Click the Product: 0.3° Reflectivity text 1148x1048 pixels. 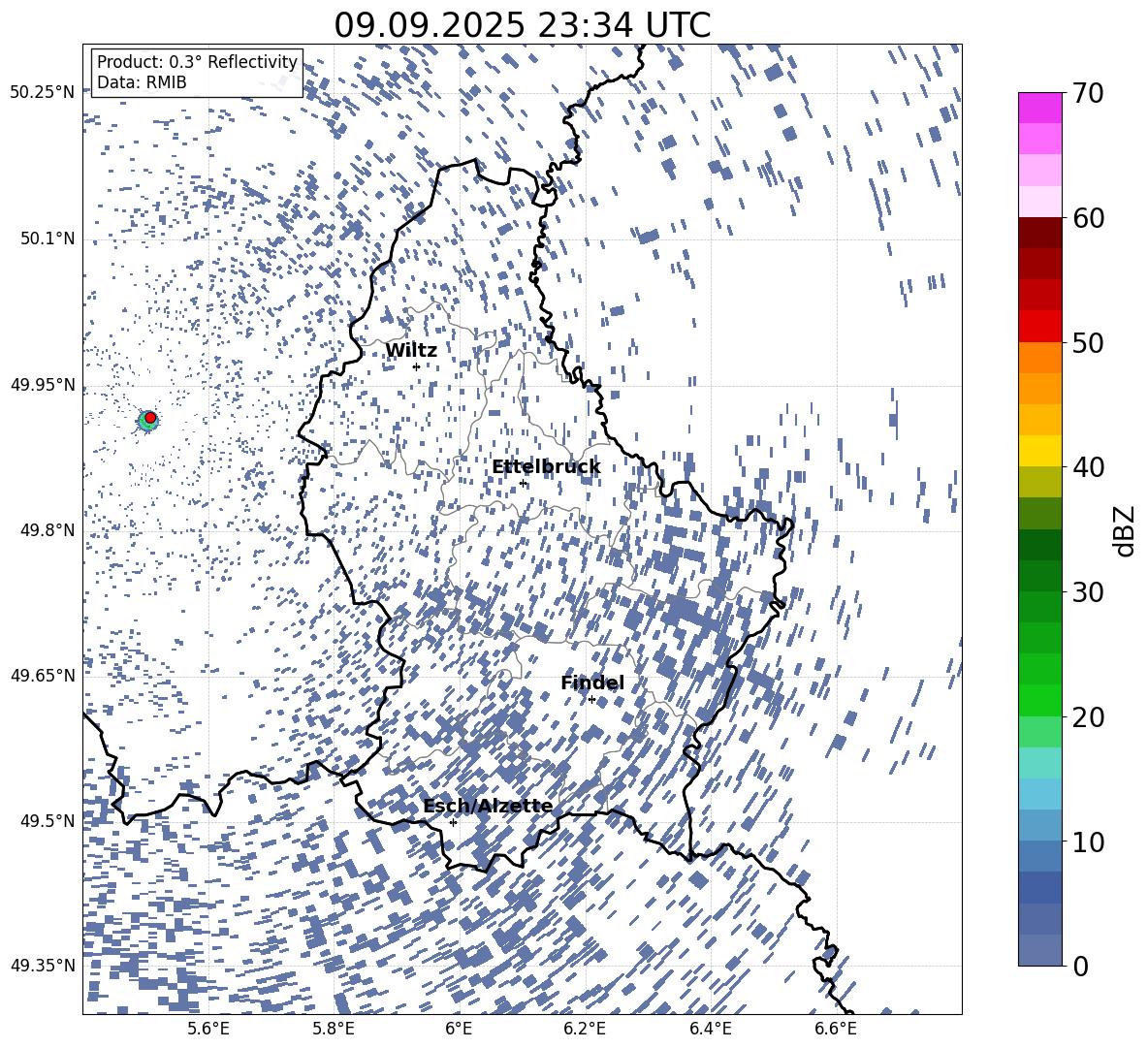click(x=197, y=61)
